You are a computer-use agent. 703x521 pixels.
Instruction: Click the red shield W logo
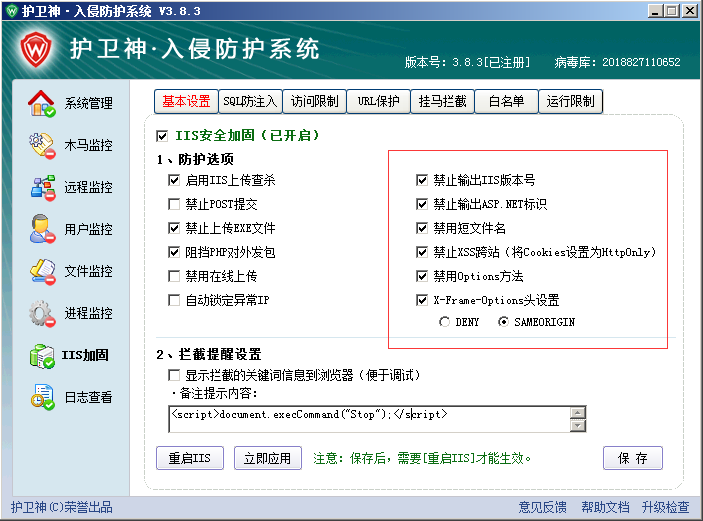pyautogui.click(x=36, y=49)
